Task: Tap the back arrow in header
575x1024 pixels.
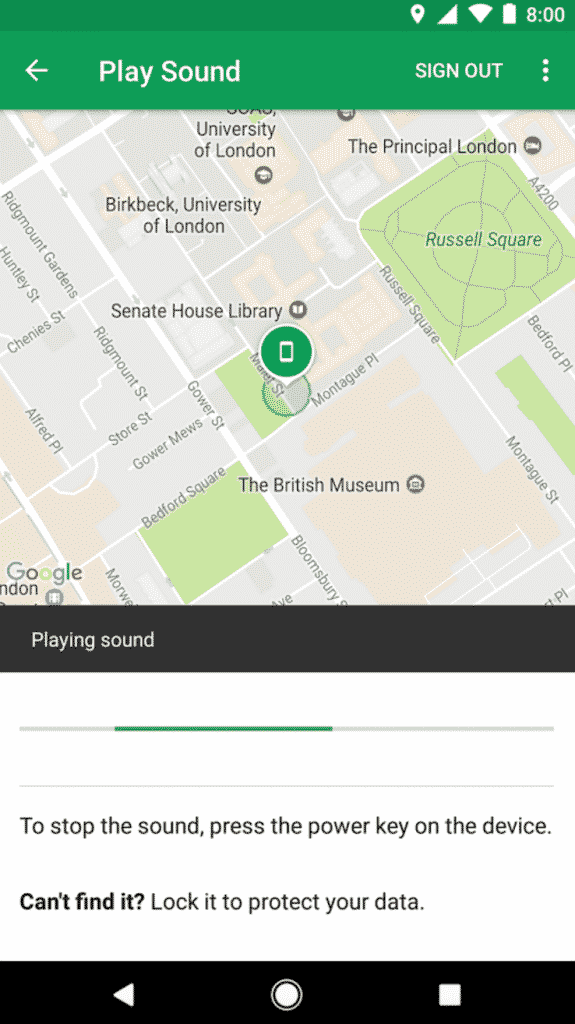Action: pos(37,71)
